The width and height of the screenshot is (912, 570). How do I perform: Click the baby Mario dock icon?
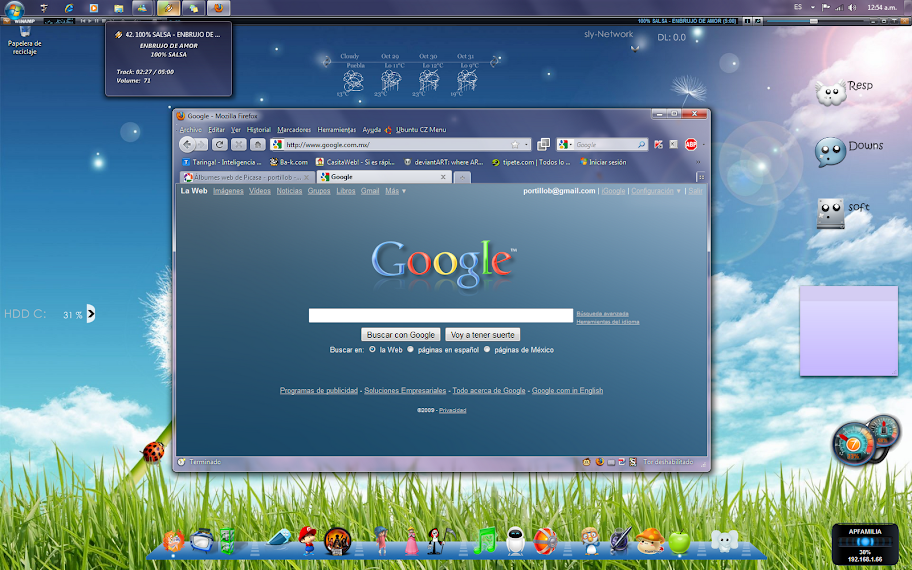pos(307,540)
